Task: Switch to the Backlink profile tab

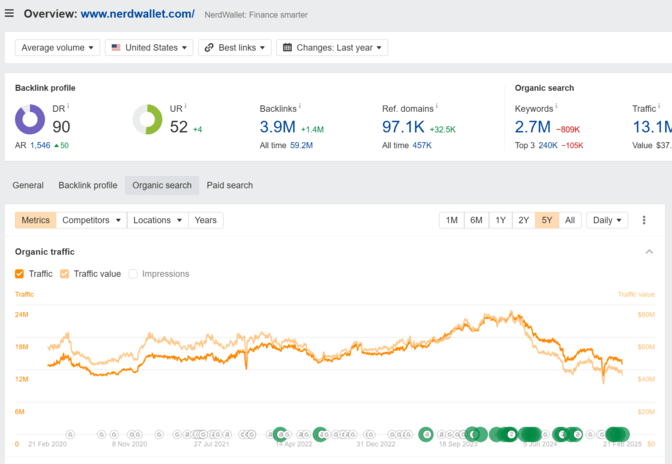Action: pyautogui.click(x=88, y=185)
